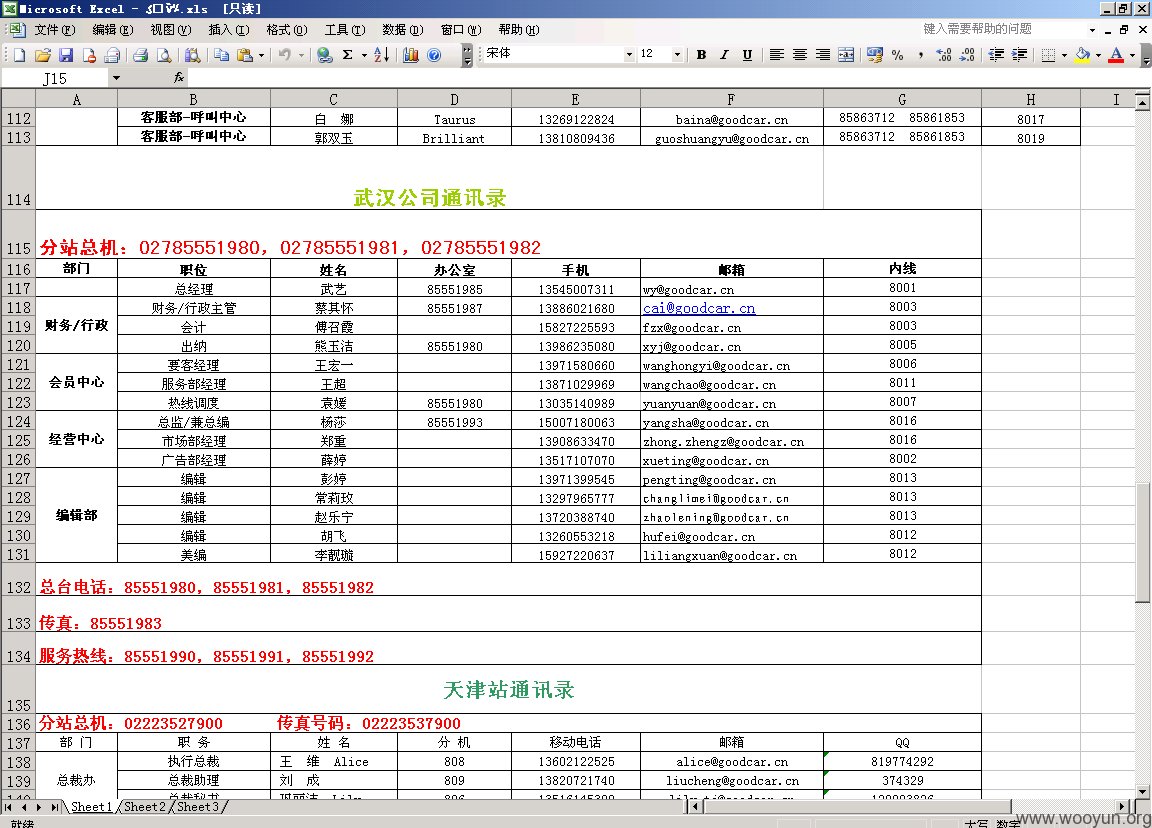Select column header E
The height and width of the screenshot is (828, 1152).
coord(575,99)
